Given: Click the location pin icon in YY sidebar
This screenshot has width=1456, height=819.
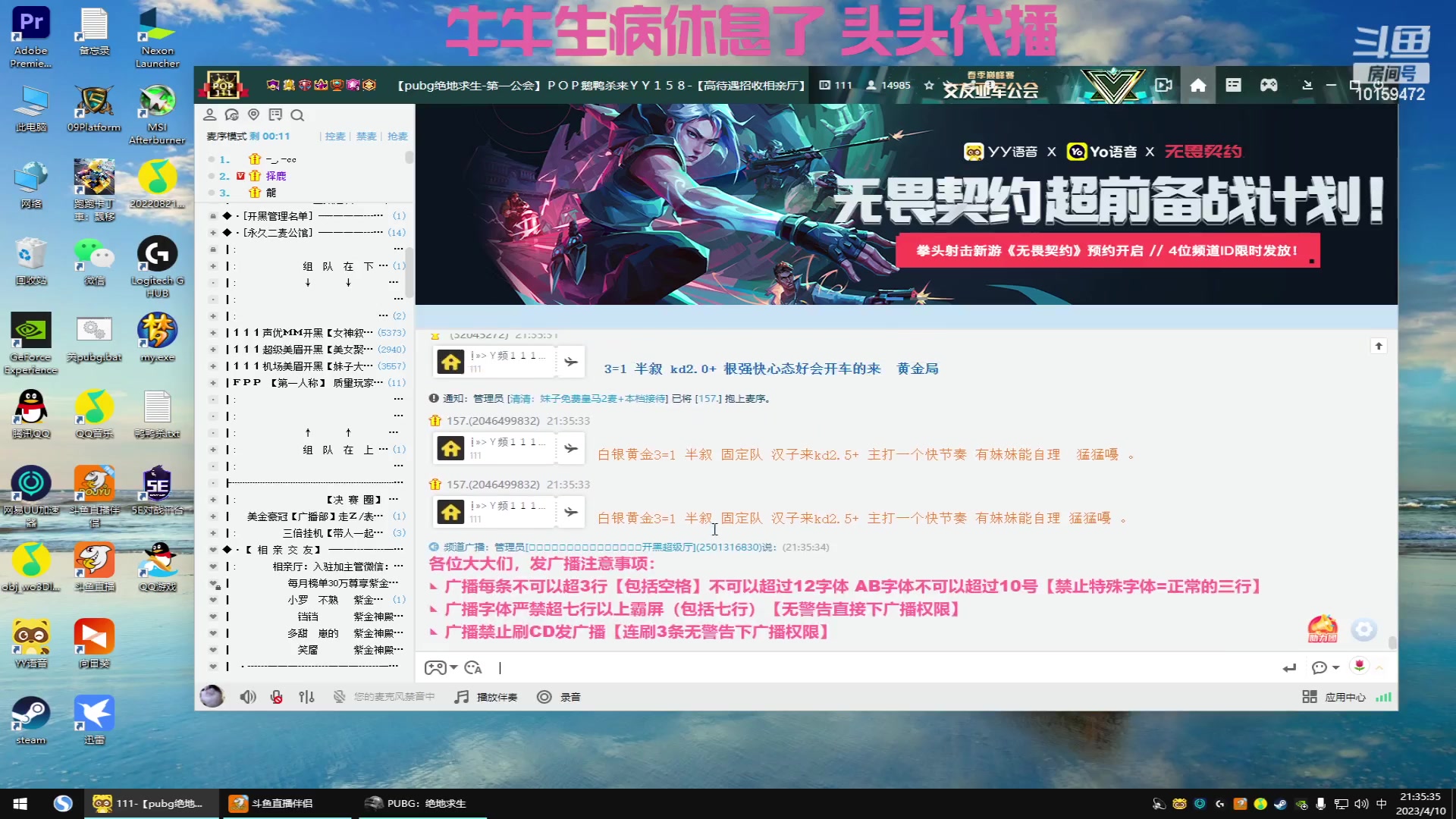Looking at the screenshot, I should coord(254,115).
